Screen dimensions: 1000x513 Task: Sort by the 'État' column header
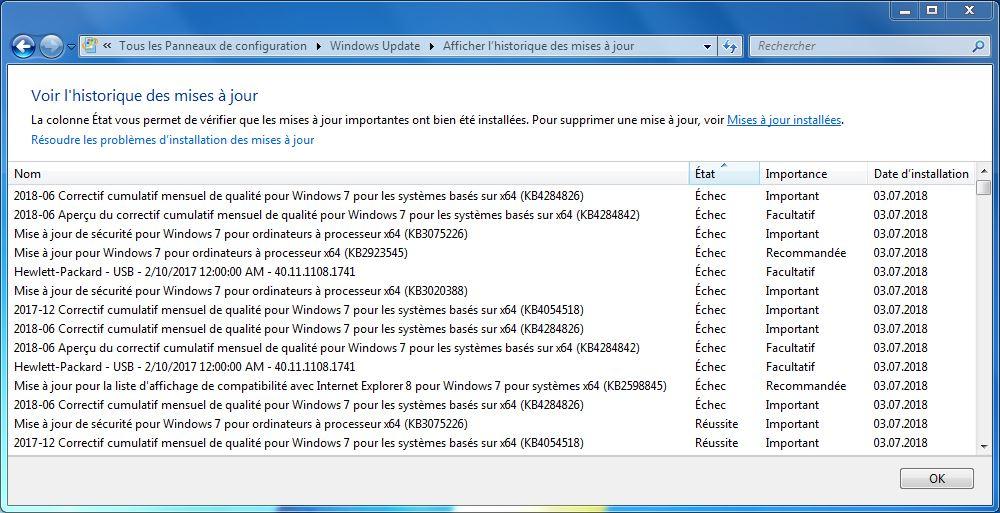tap(724, 174)
